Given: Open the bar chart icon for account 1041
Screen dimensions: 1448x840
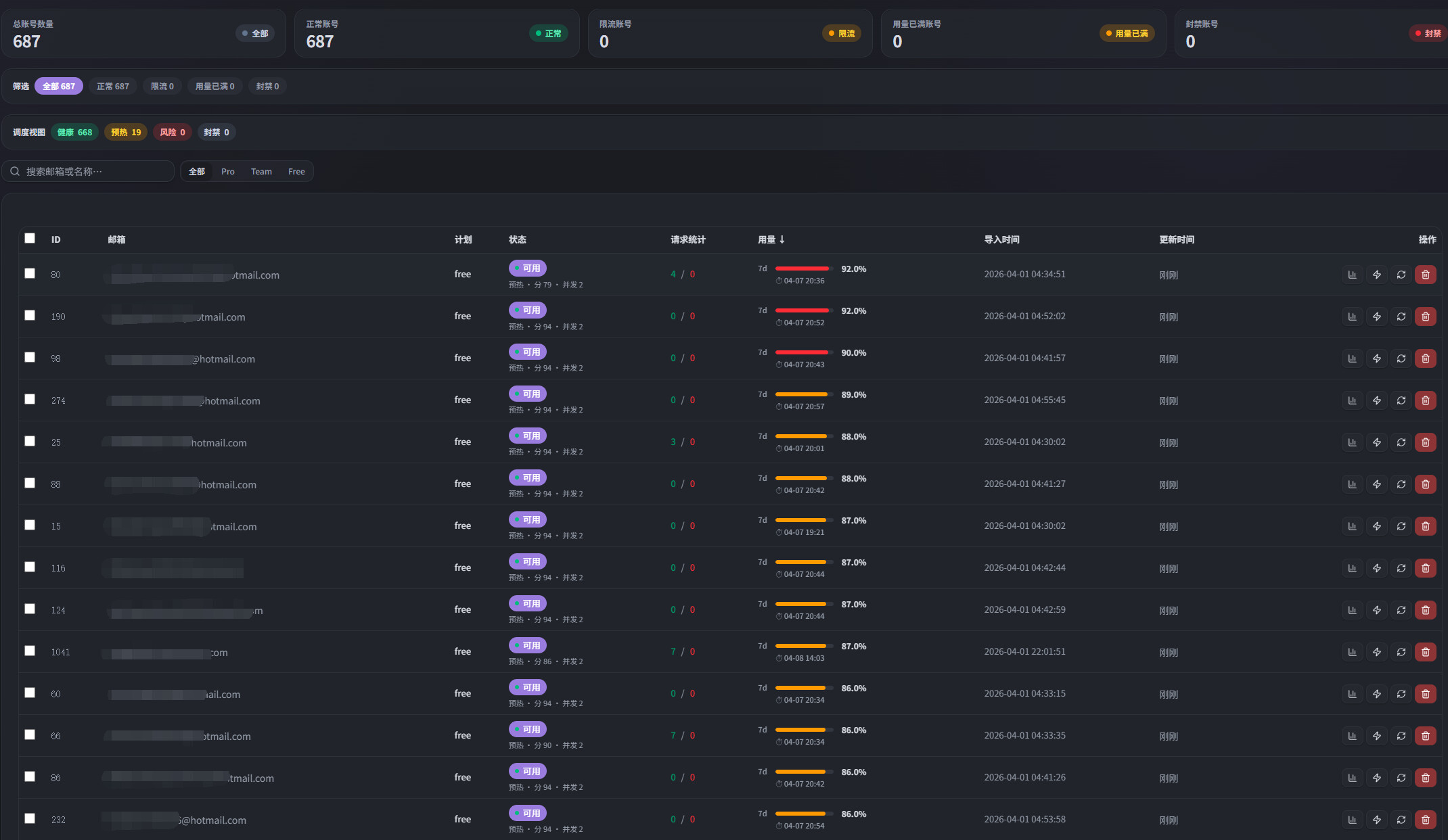Looking at the screenshot, I should pyautogui.click(x=1352, y=652).
